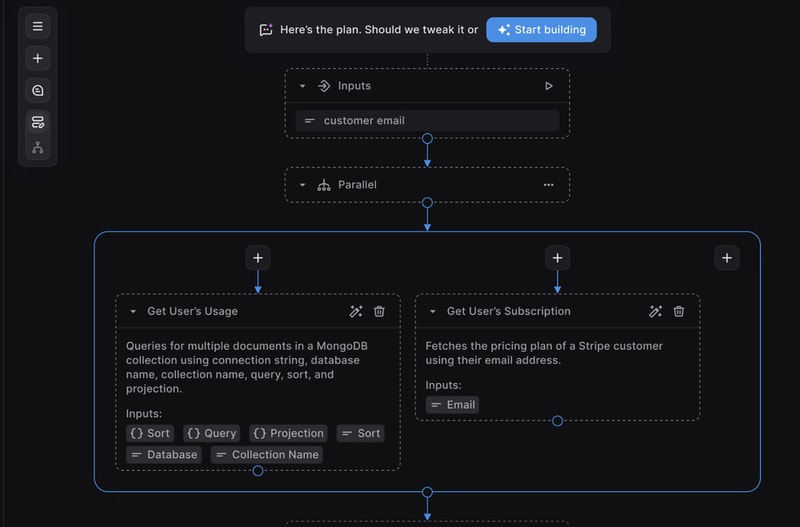This screenshot has height=527, width=800.
Task: Add a new parallel branch on right
Action: [727, 258]
